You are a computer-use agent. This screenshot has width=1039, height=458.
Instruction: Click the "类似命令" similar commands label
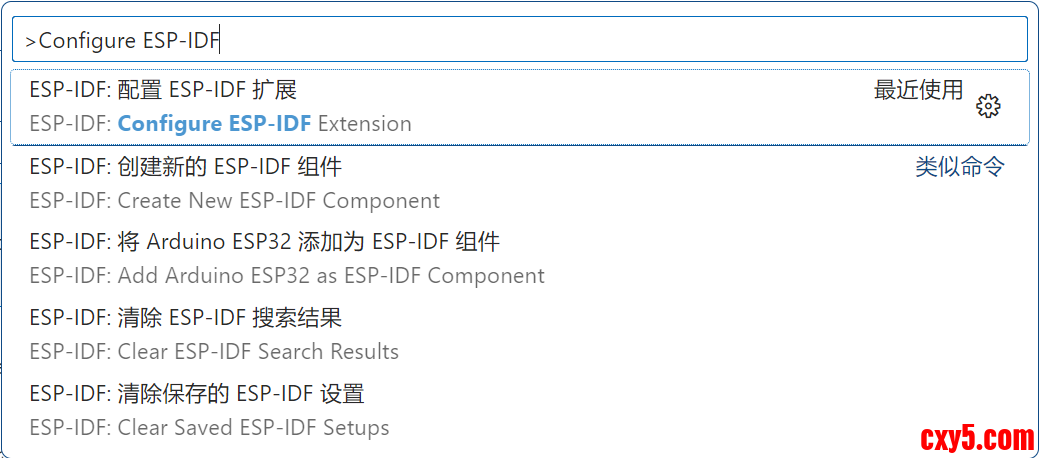(x=959, y=167)
